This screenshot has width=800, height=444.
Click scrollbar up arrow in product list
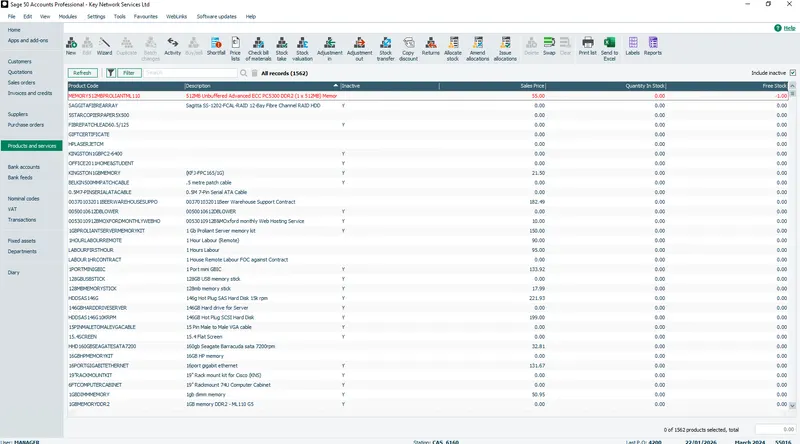point(792,86)
